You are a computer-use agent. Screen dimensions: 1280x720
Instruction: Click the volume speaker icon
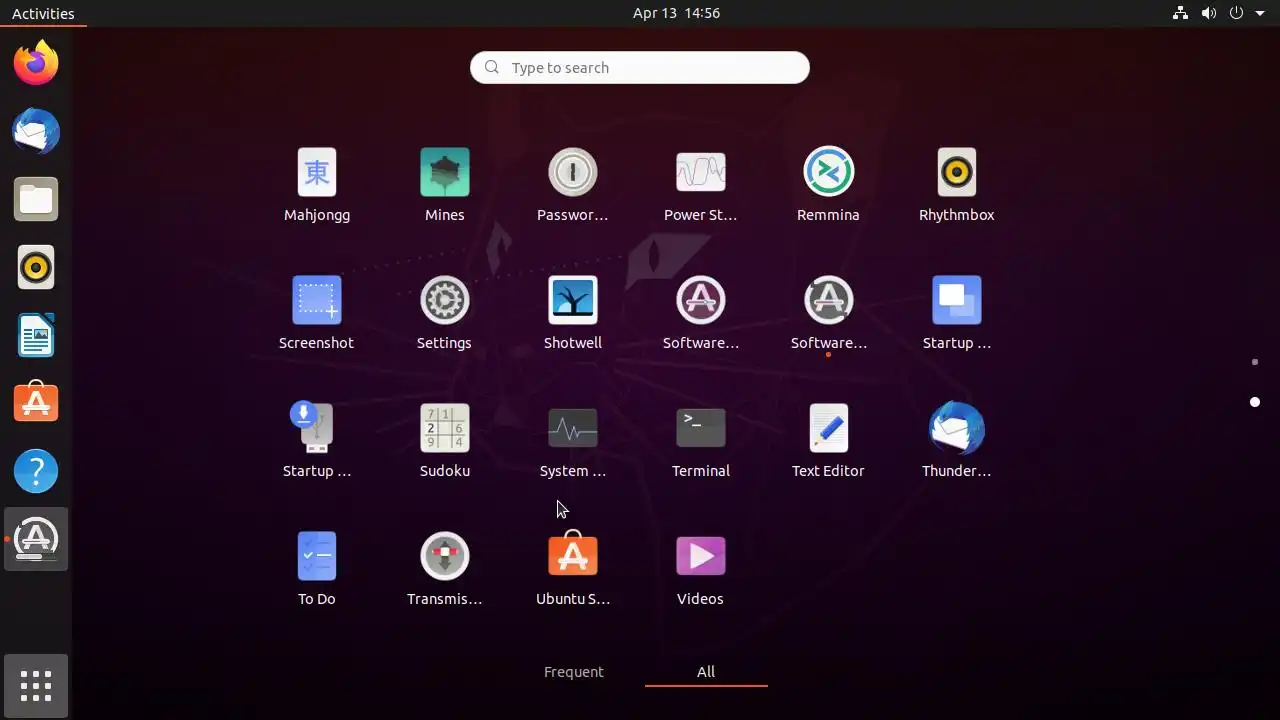click(x=1209, y=13)
